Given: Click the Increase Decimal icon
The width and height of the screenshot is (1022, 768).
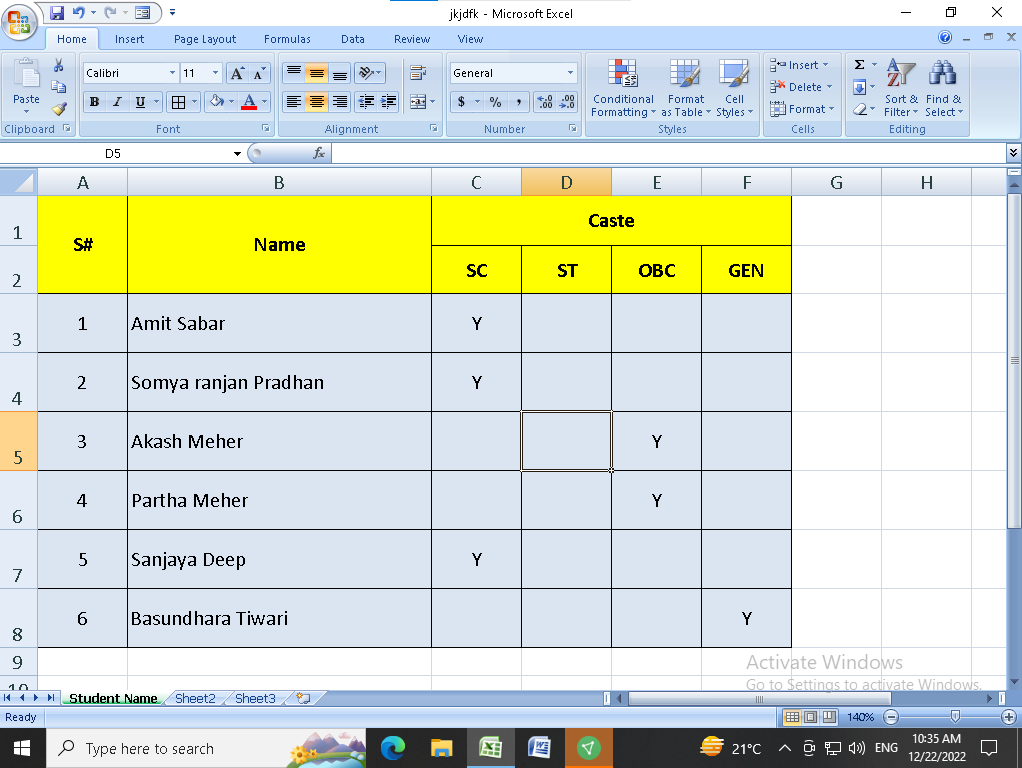Looking at the screenshot, I should (545, 102).
